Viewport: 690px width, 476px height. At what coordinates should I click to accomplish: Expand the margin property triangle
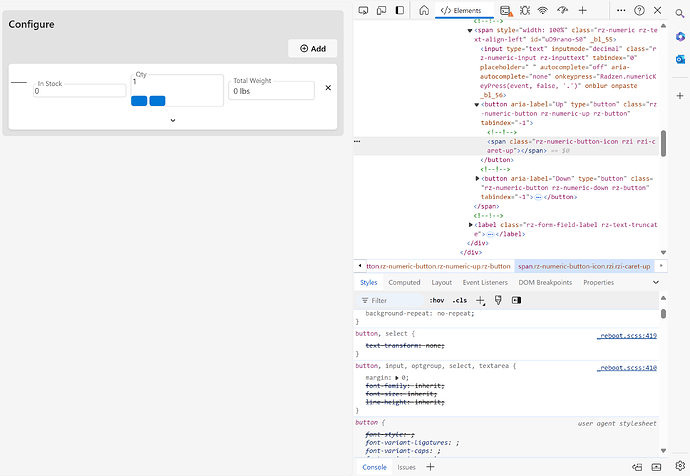[397, 378]
